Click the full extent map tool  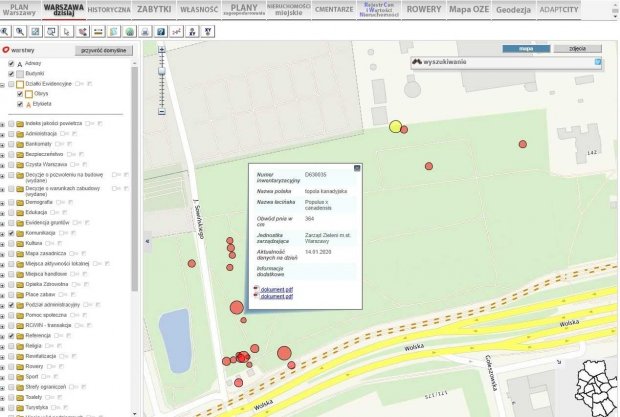tap(36, 32)
